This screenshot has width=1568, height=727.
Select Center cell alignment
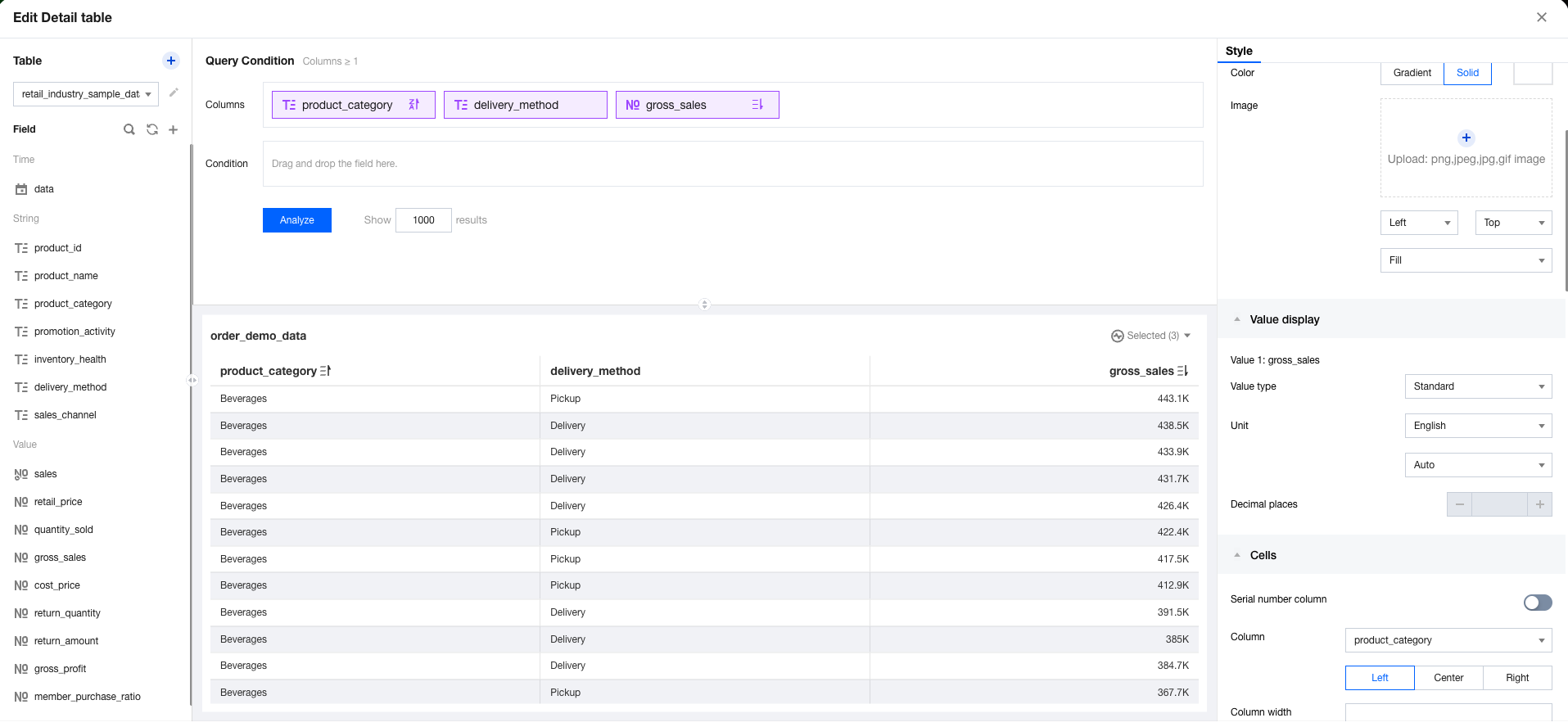click(1448, 678)
